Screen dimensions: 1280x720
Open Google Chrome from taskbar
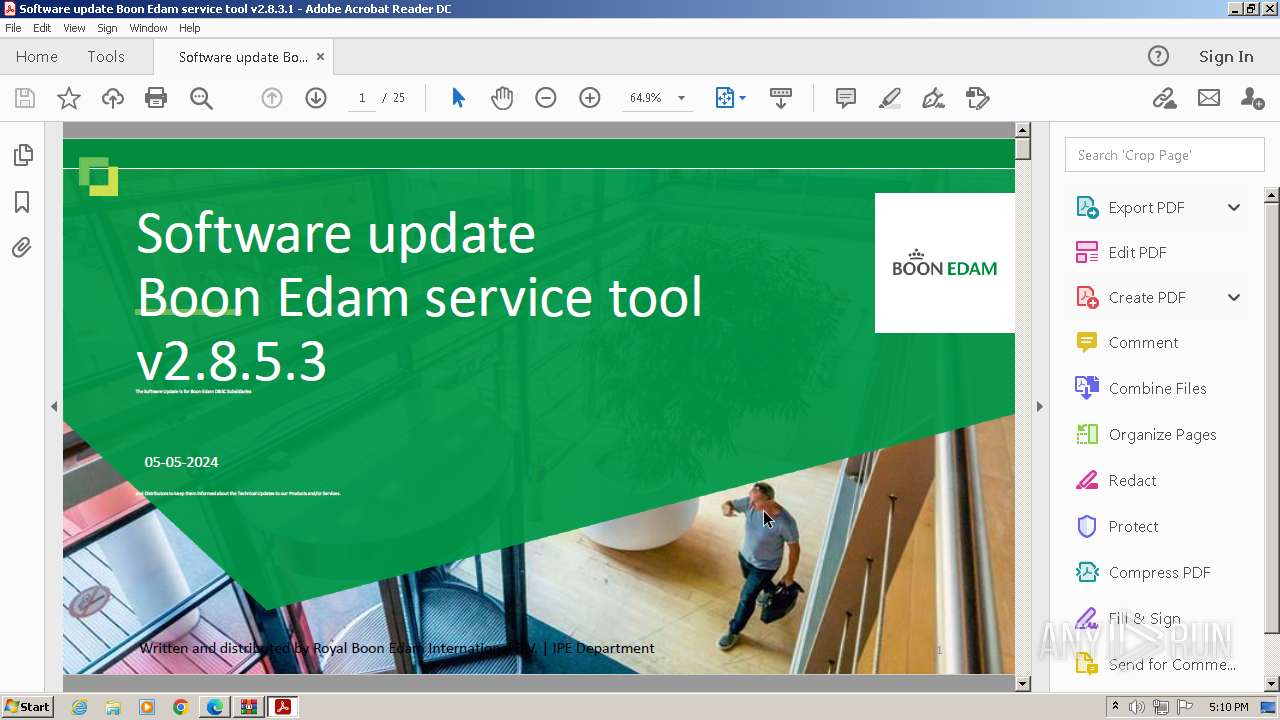point(181,707)
